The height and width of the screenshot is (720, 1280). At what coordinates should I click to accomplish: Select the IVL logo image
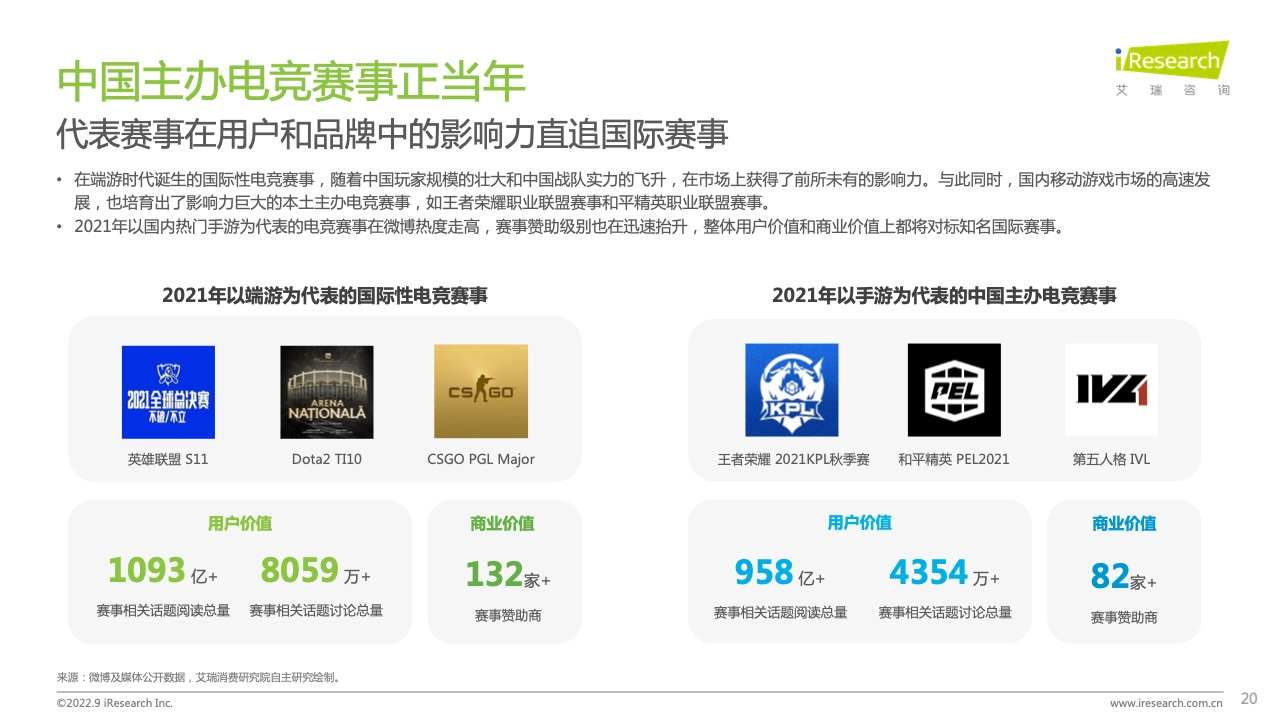[1111, 390]
